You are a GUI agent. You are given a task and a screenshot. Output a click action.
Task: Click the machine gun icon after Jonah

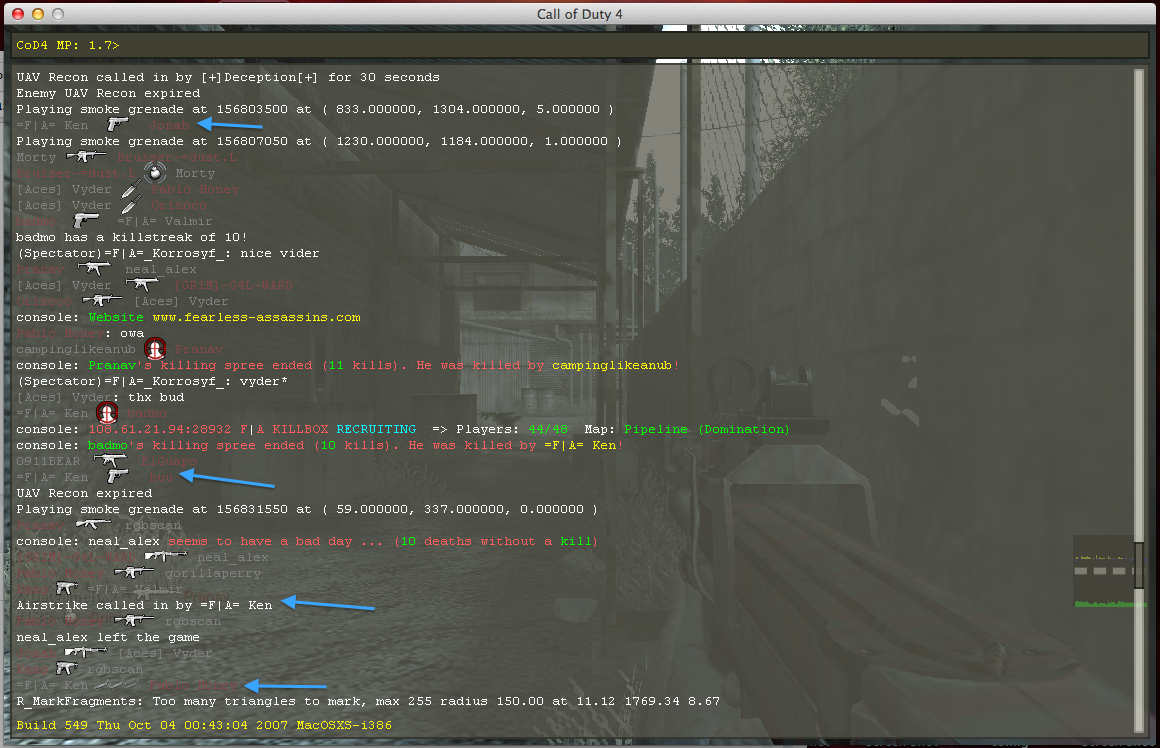coord(85,652)
